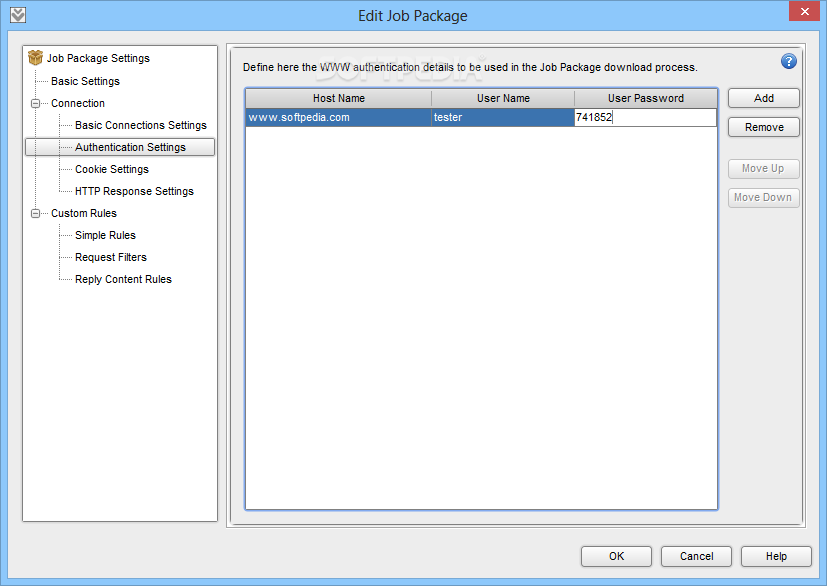Open the title bar system menu icon

[18, 15]
